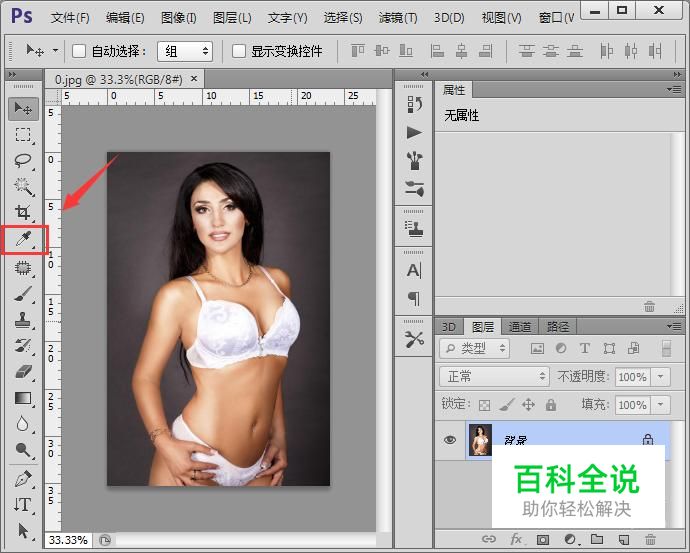
Task: Hide the 背景 layer eye icon
Action: [450, 439]
